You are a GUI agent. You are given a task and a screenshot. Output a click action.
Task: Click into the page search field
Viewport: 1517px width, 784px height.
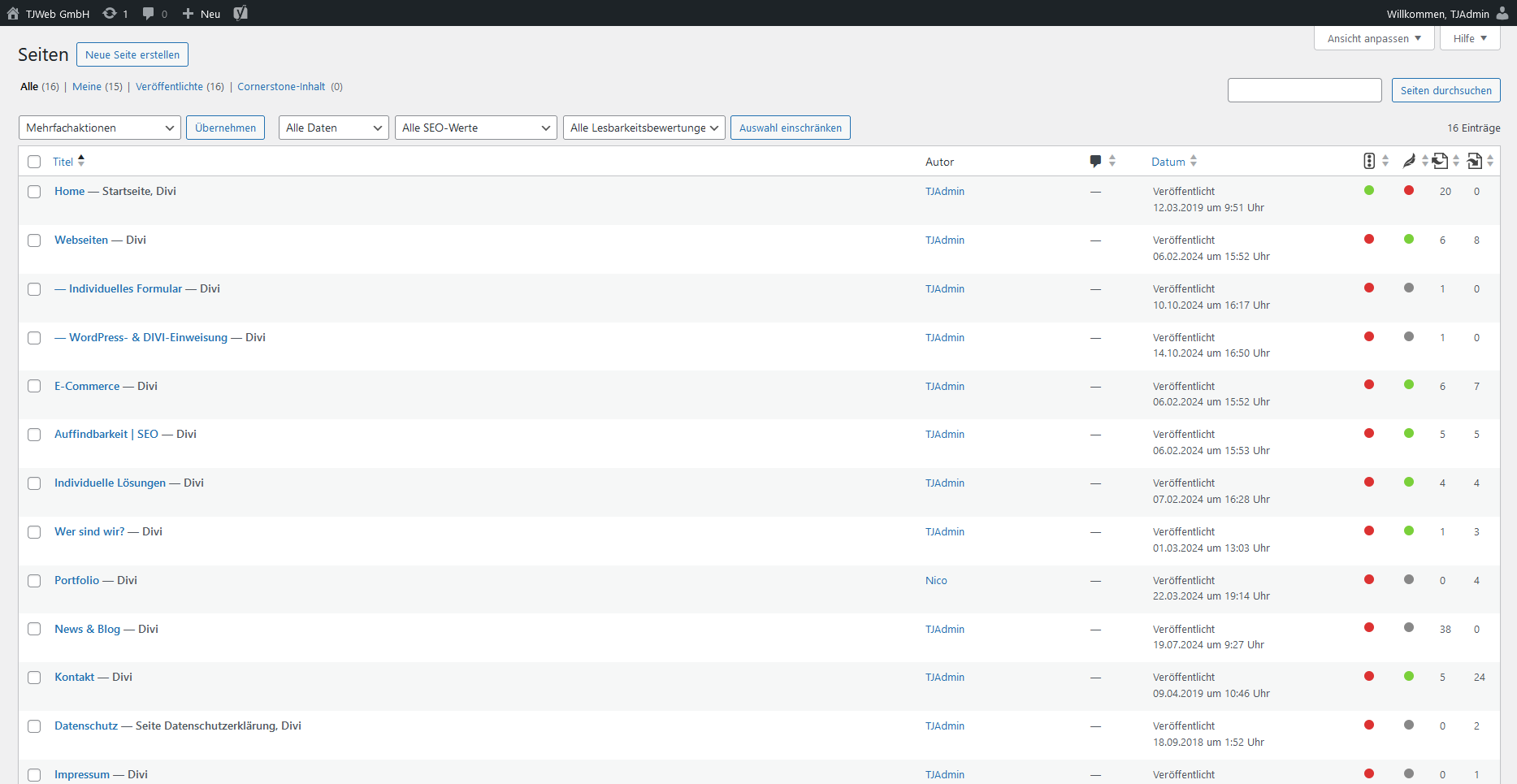click(x=1304, y=90)
